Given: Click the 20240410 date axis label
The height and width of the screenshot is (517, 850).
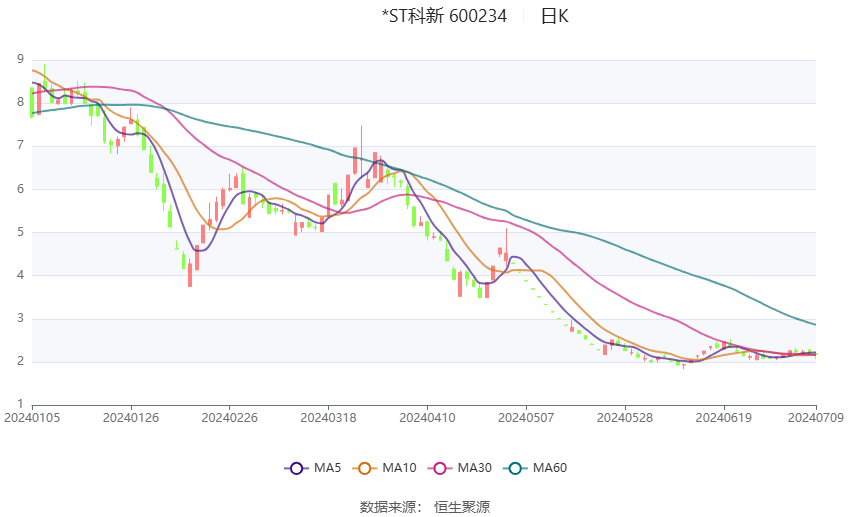Looking at the screenshot, I should point(427,418).
